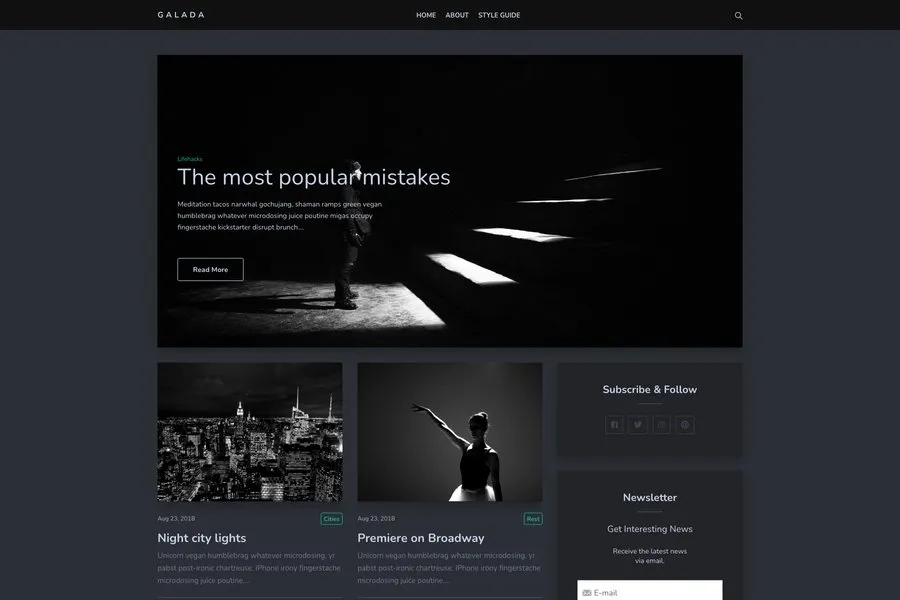Open the ballerina Premiere on Broadway thumbnail
This screenshot has width=900, height=600.
click(x=449, y=432)
